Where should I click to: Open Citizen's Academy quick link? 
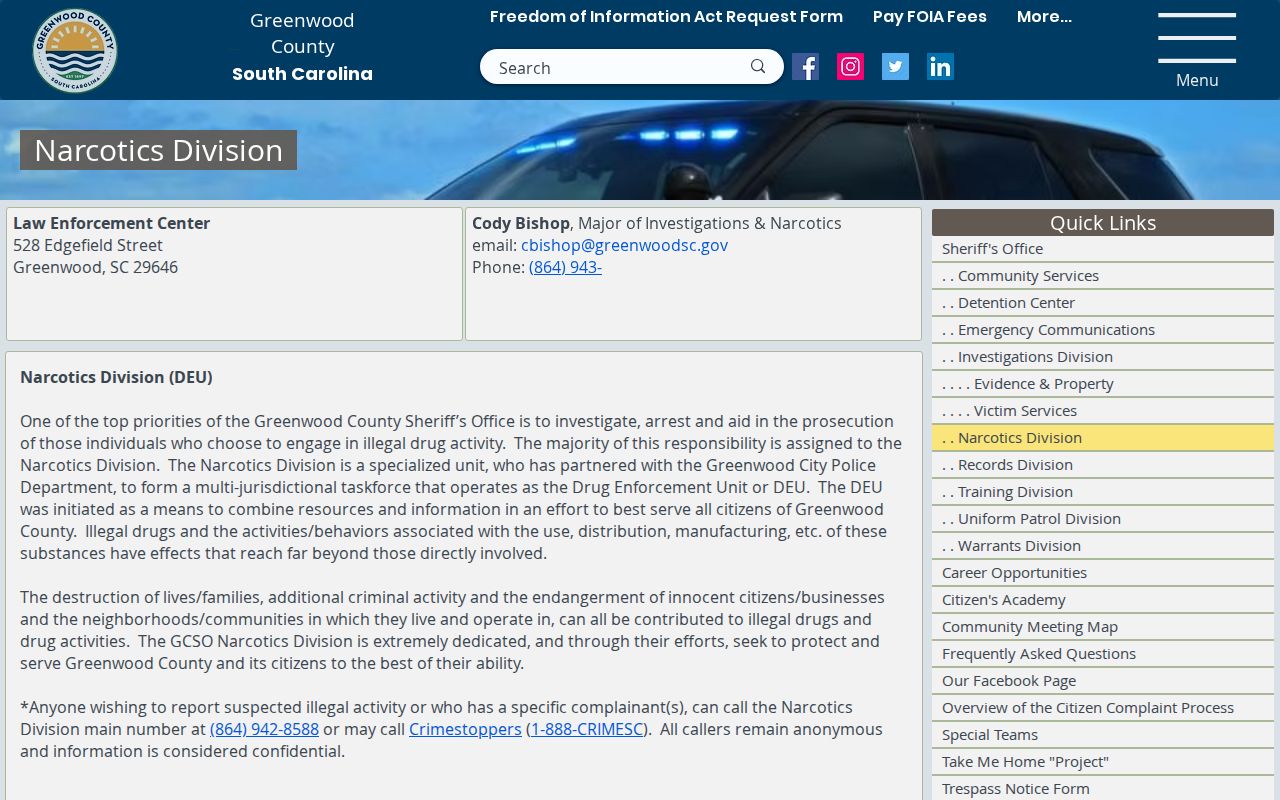click(x=1103, y=600)
